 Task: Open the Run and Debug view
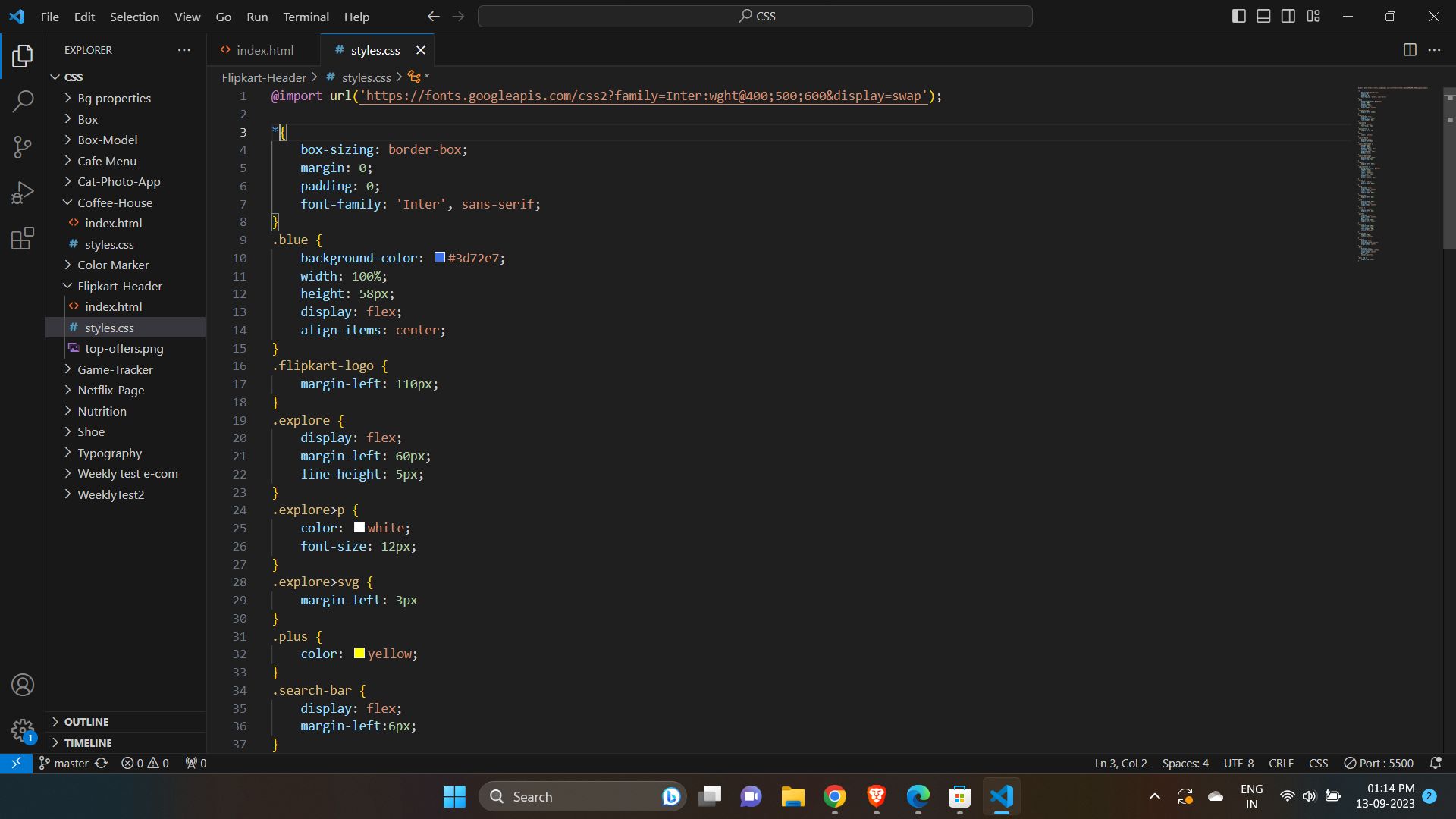pos(23,193)
